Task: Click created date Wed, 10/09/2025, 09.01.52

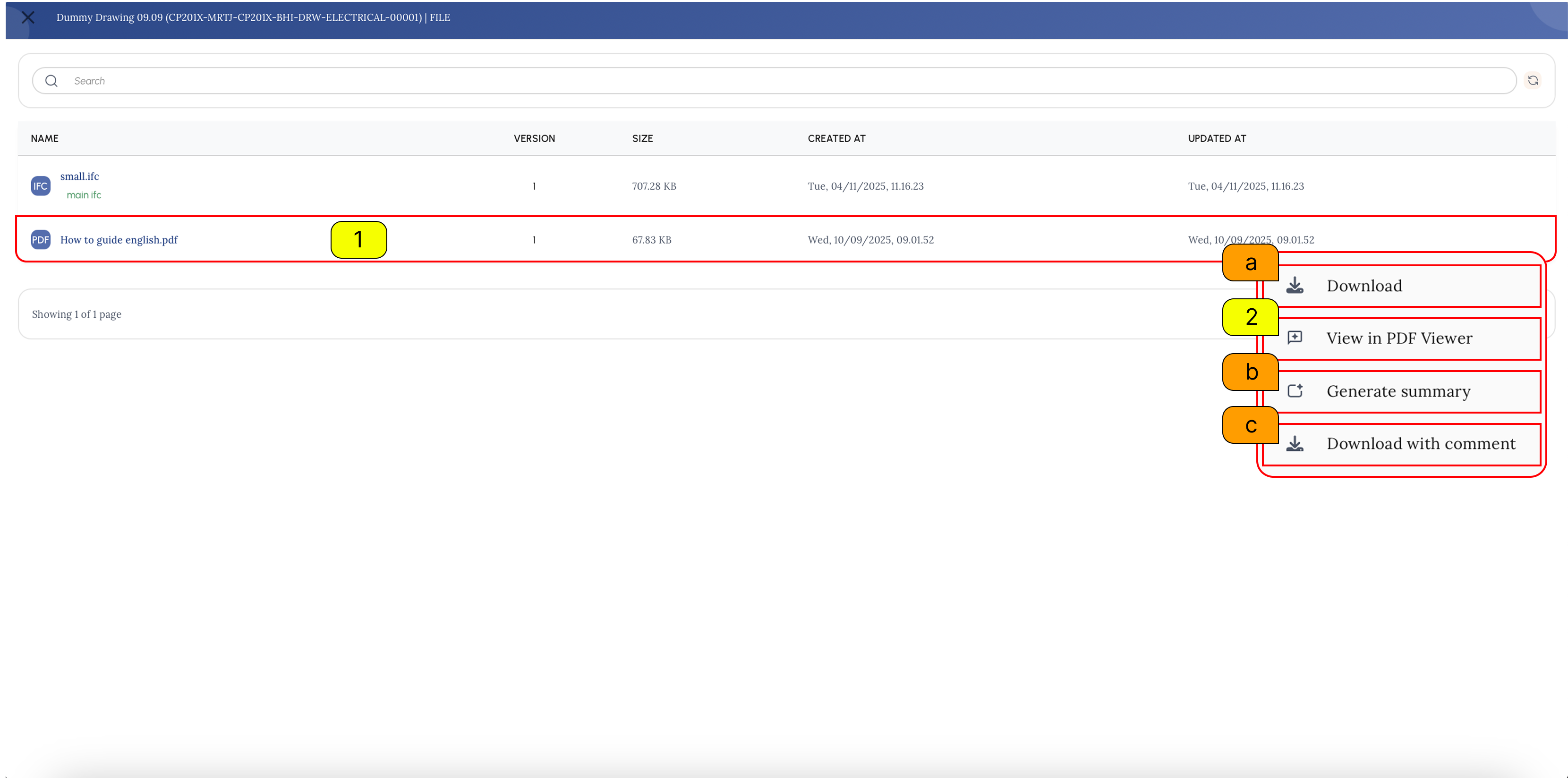Action: (x=870, y=240)
